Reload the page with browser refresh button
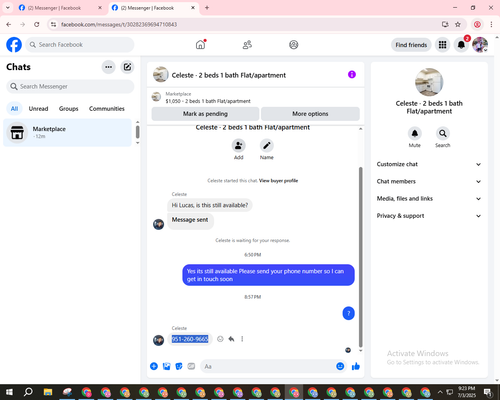 click(37, 24)
